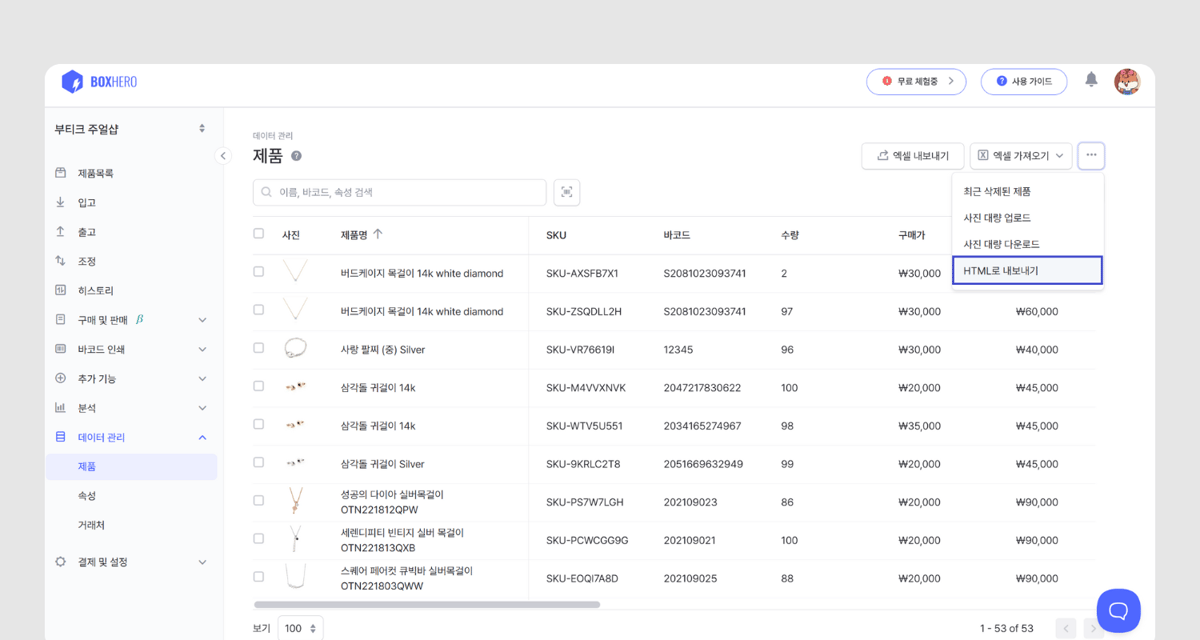
Task: Click the product search input field
Action: click(x=400, y=192)
